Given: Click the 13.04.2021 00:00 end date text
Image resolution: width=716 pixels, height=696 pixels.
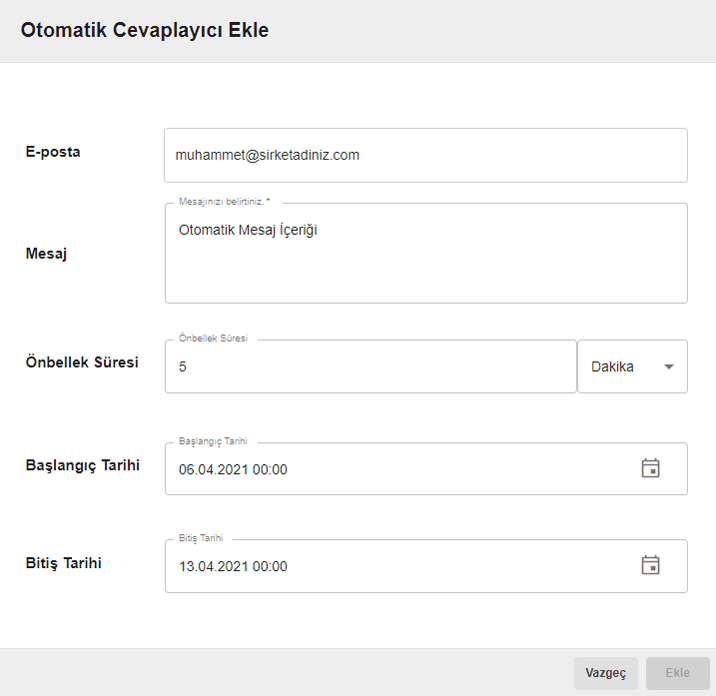Looking at the screenshot, I should pos(233,566).
